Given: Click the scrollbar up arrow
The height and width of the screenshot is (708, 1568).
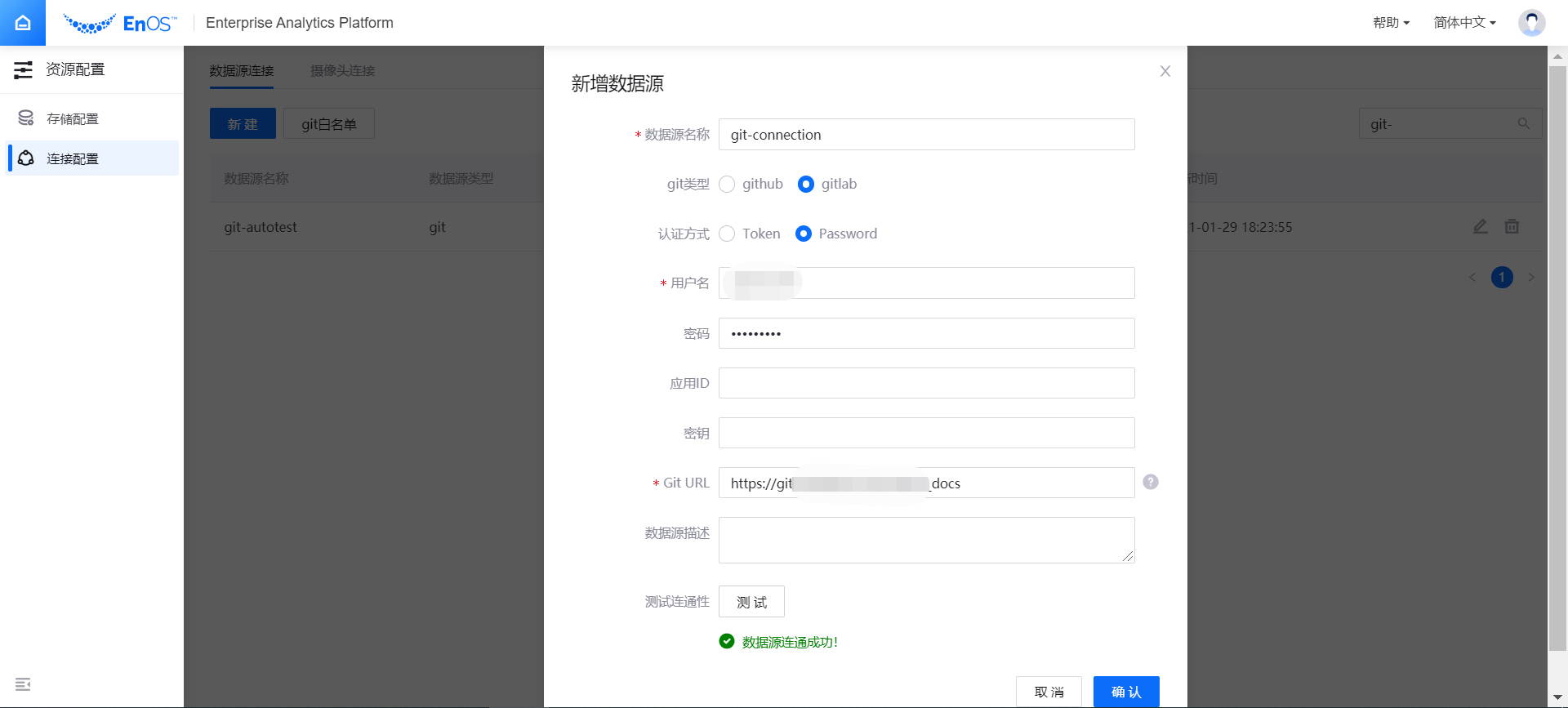Looking at the screenshot, I should point(1557,56).
